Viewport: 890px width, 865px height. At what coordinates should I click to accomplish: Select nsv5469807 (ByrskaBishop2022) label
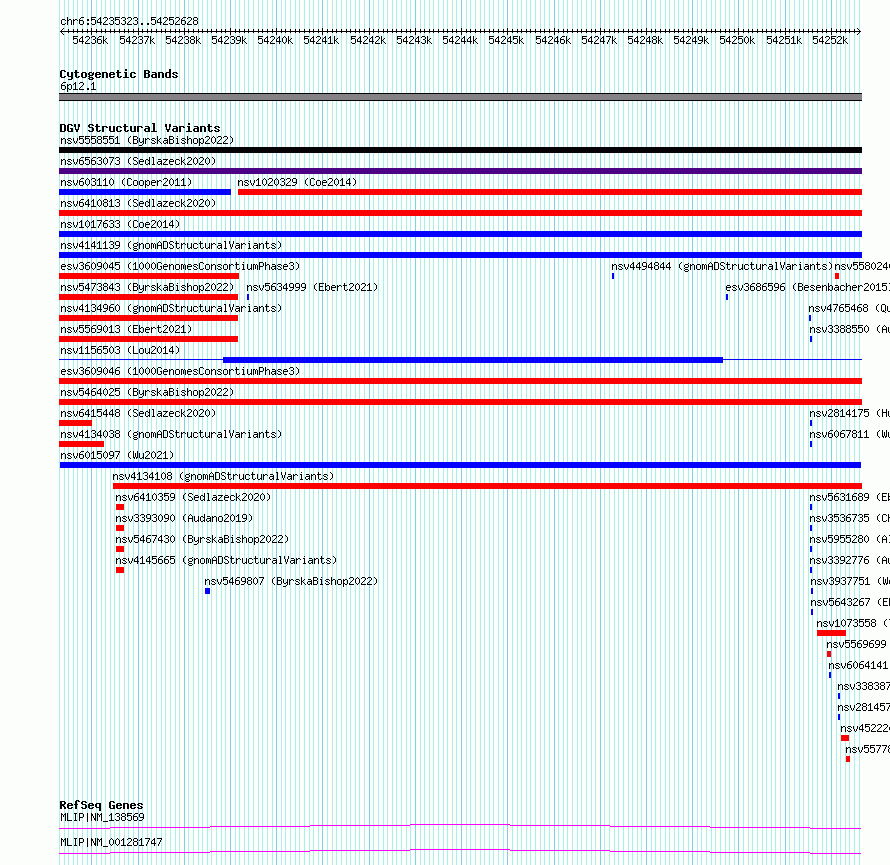pyautogui.click(x=291, y=581)
